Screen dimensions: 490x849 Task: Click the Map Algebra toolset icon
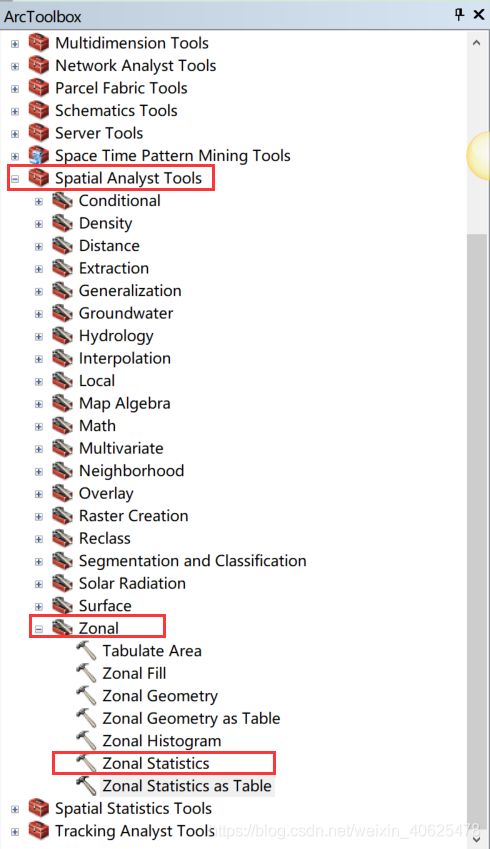[62, 403]
